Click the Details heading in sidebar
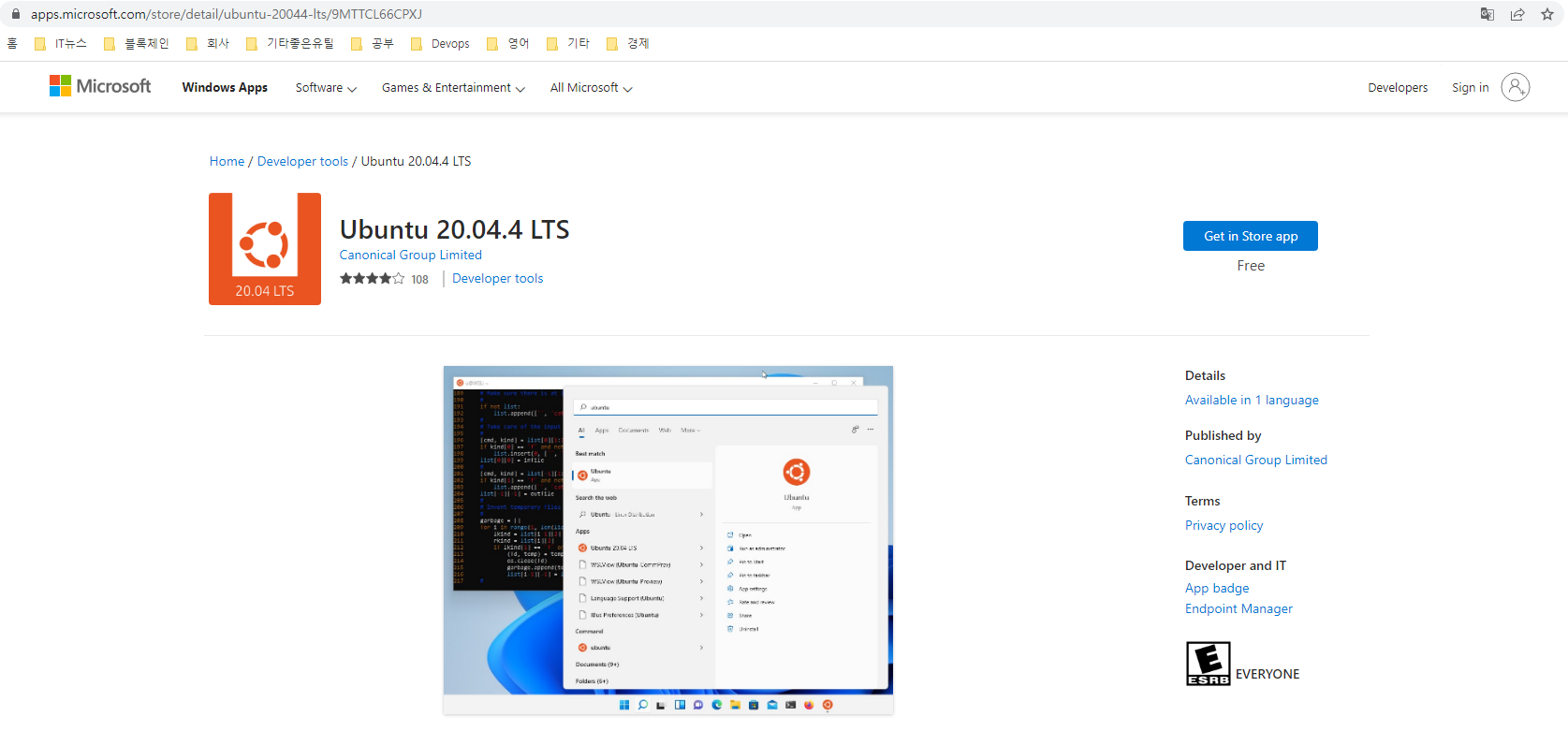The image size is (1568, 746). click(1205, 375)
